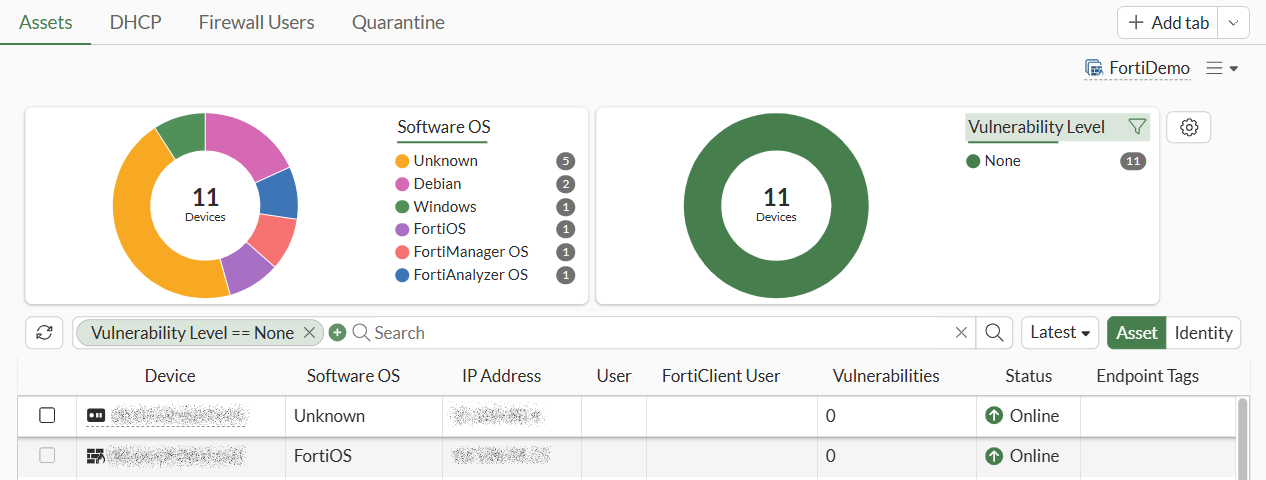Screen dimensions: 1266x480
Task: Switch view to Identity
Action: coord(1204,333)
